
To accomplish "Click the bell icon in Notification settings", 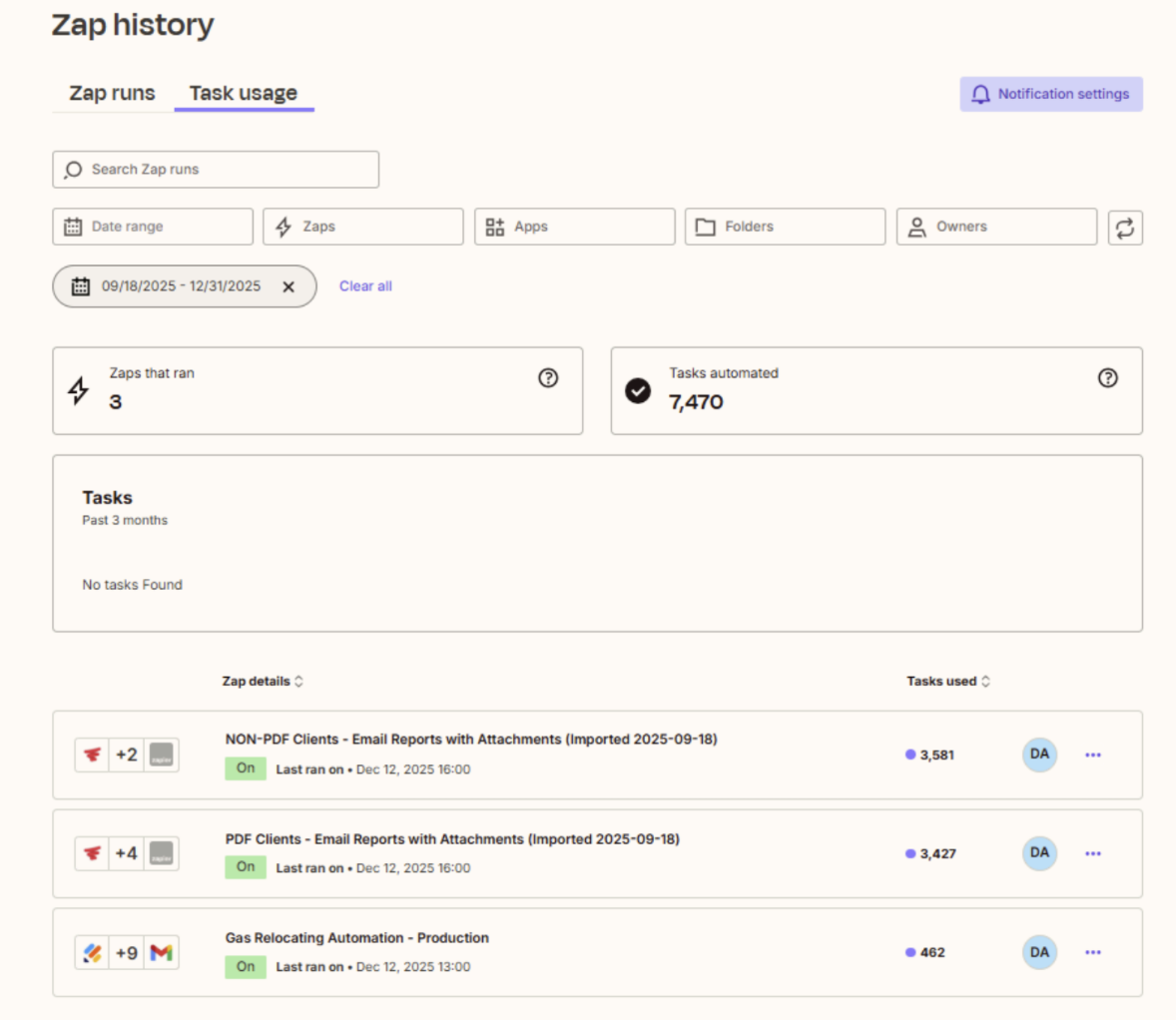I will (980, 95).
